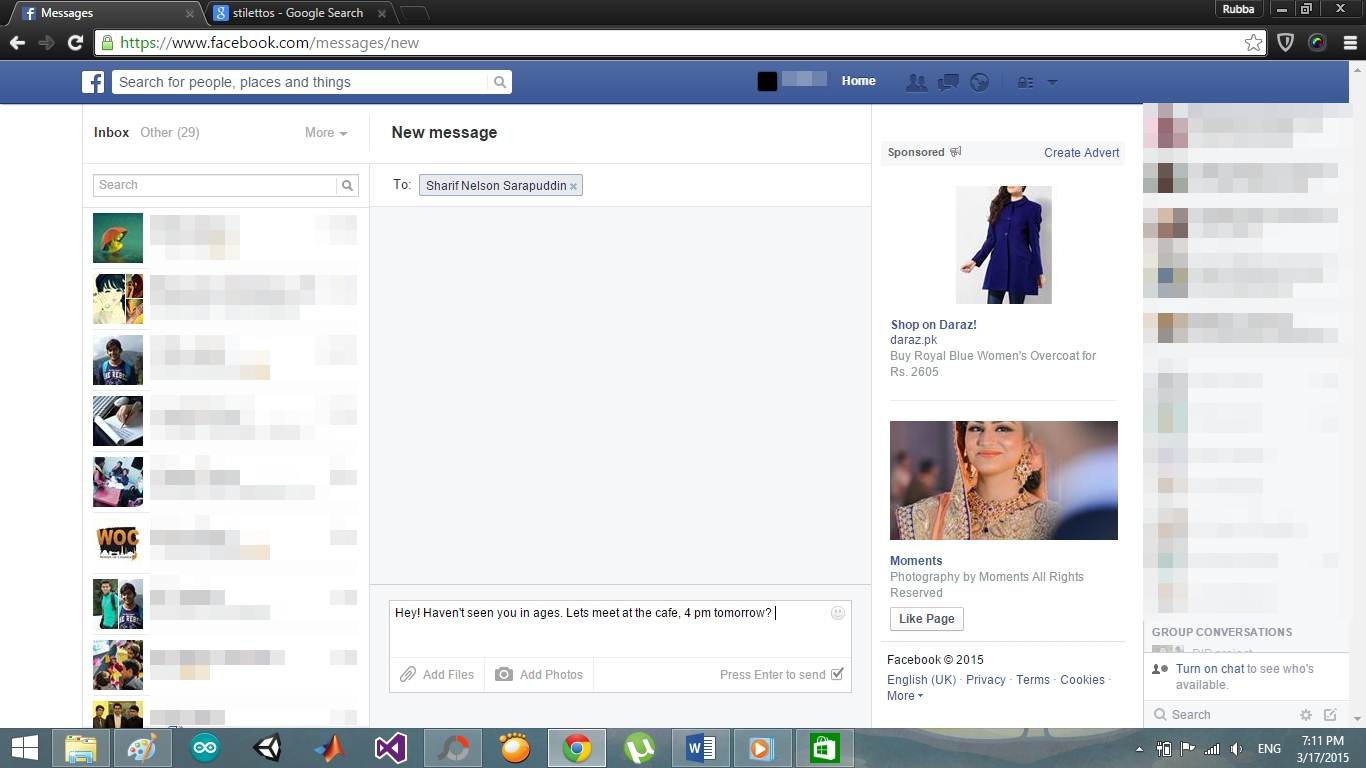Click the Rubba Chrome profile button
Viewport: 1366px width, 768px height.
(x=1238, y=9)
